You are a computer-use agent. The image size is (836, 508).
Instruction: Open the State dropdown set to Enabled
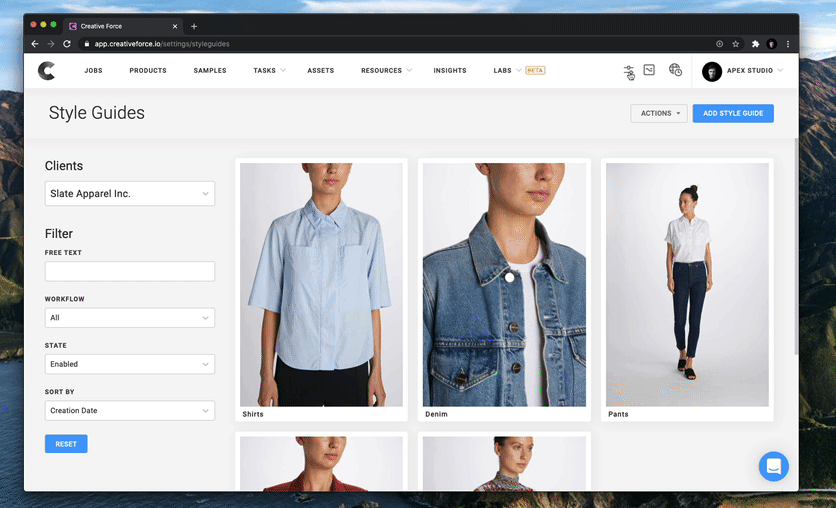pyautogui.click(x=130, y=364)
